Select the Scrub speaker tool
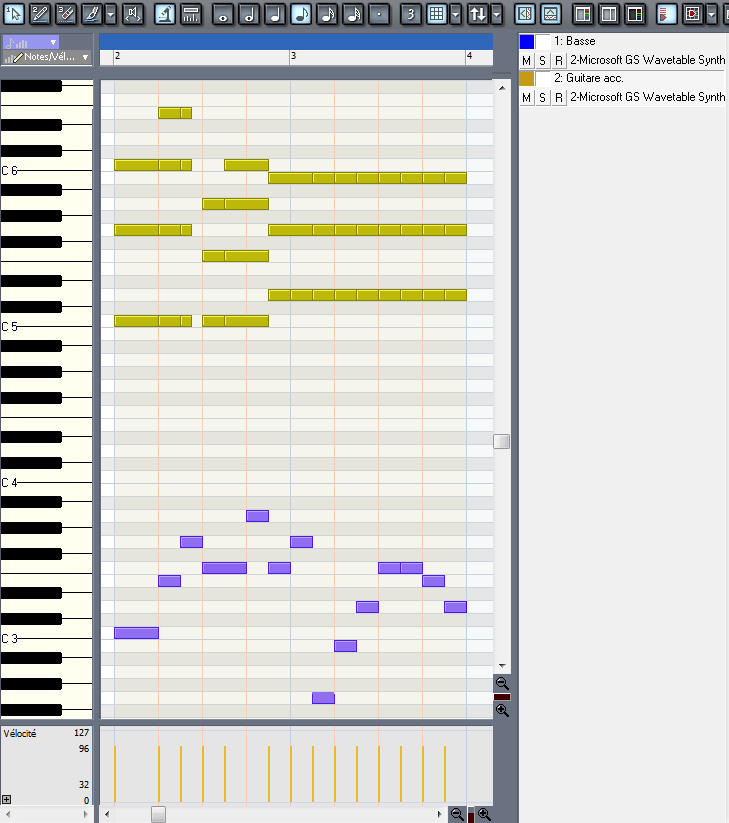The width and height of the screenshot is (729, 823). click(x=133, y=14)
